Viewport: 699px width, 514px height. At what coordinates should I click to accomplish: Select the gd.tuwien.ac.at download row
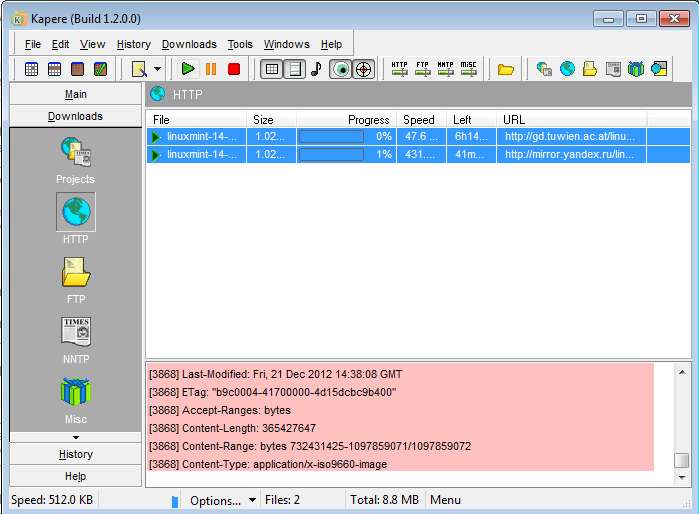click(x=418, y=136)
